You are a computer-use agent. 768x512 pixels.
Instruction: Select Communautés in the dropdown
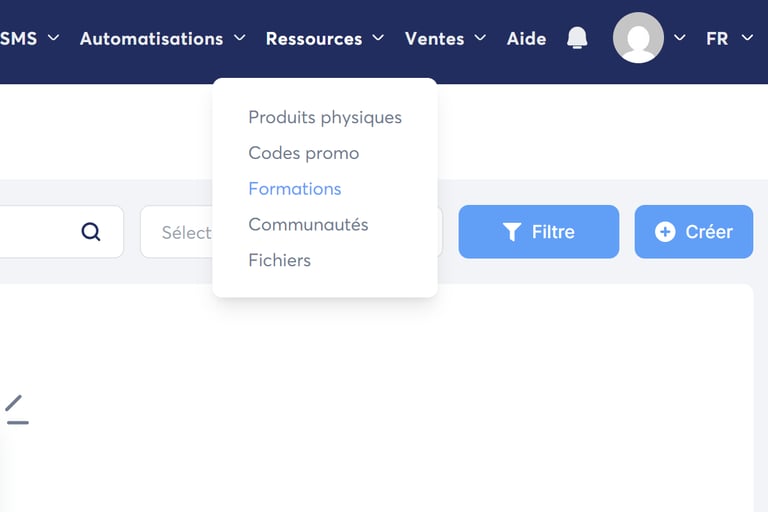pos(308,225)
